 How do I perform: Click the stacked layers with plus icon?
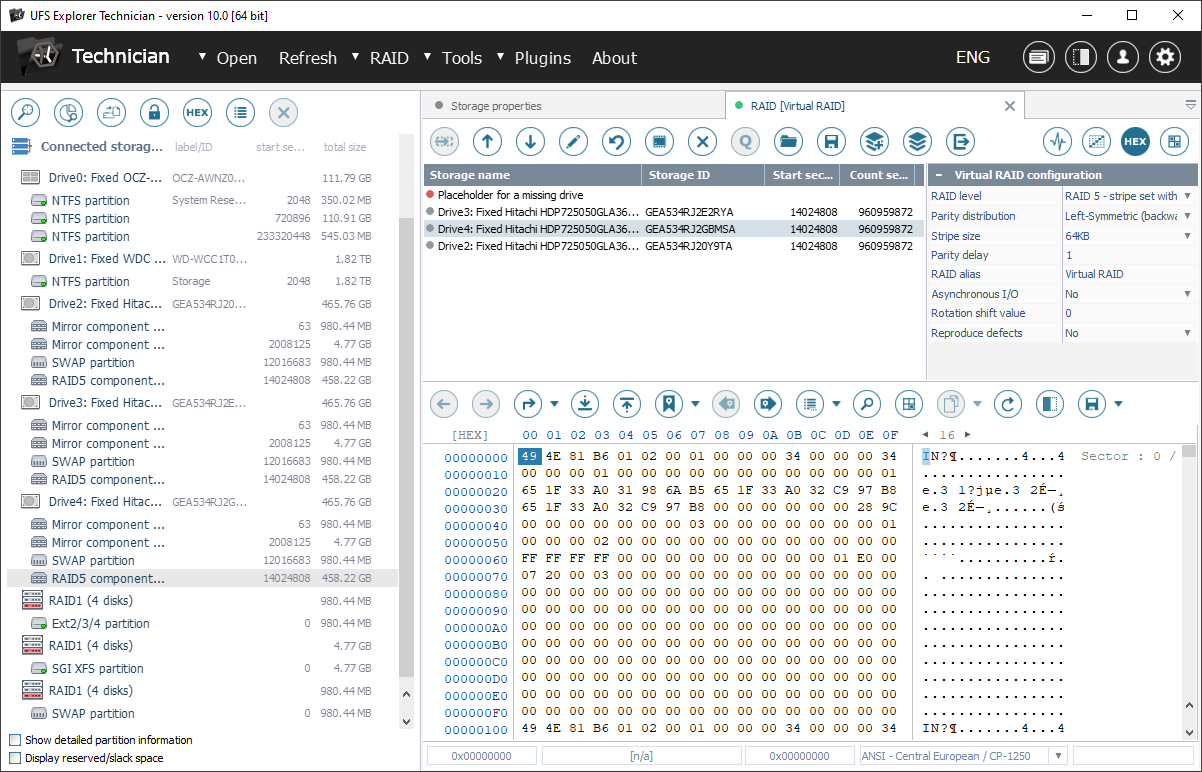(x=874, y=141)
